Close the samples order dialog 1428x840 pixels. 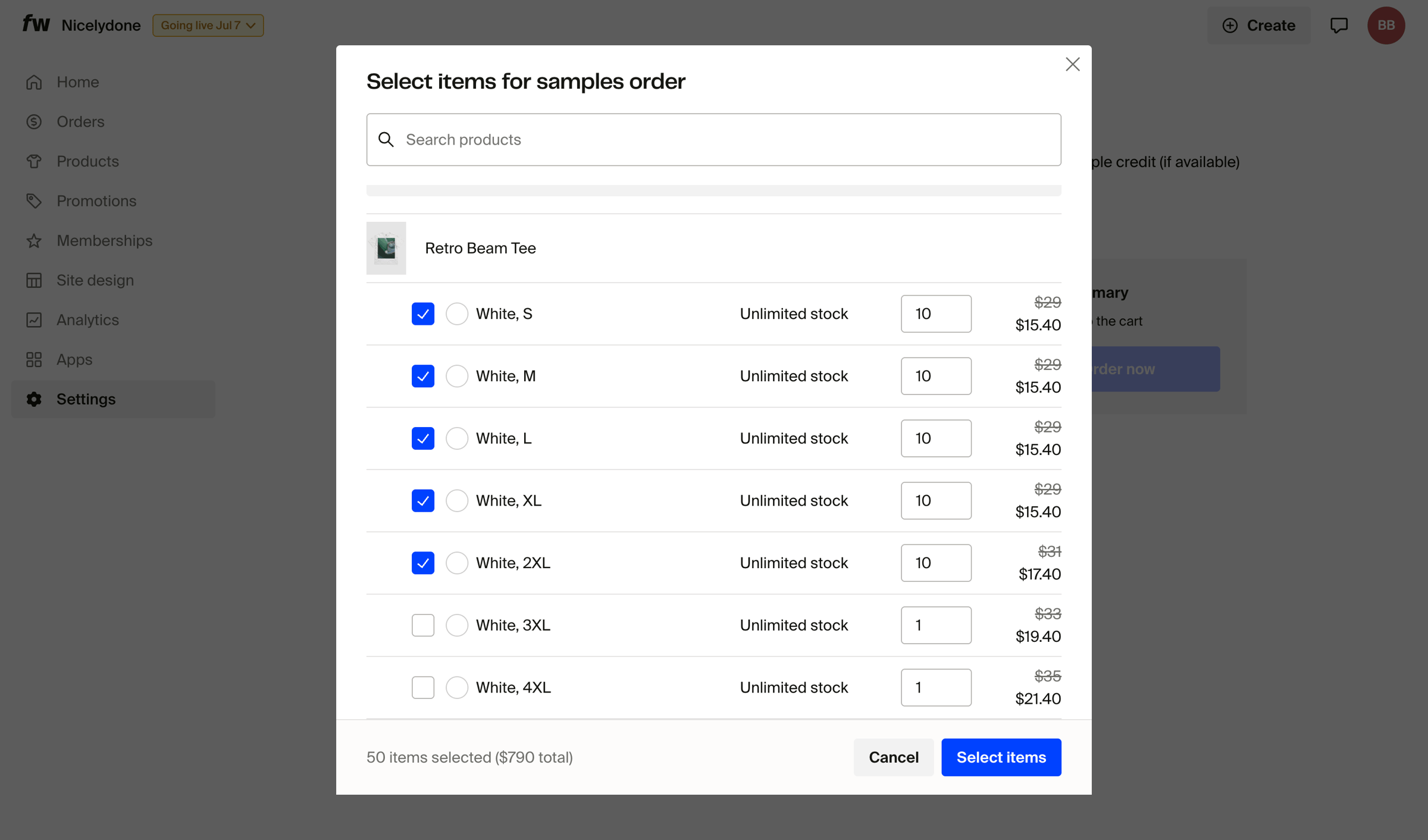tap(1072, 64)
